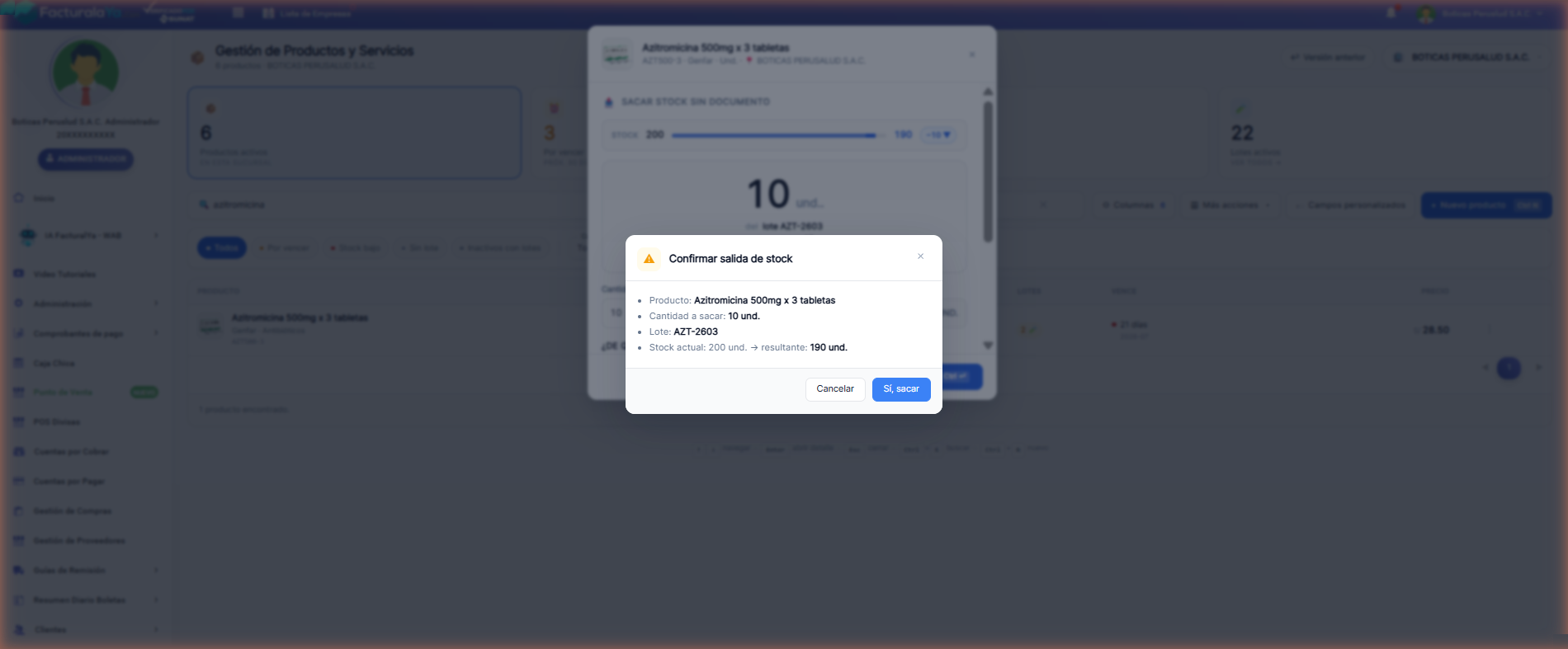Click the panel's vertical scrollbar

coord(988,172)
